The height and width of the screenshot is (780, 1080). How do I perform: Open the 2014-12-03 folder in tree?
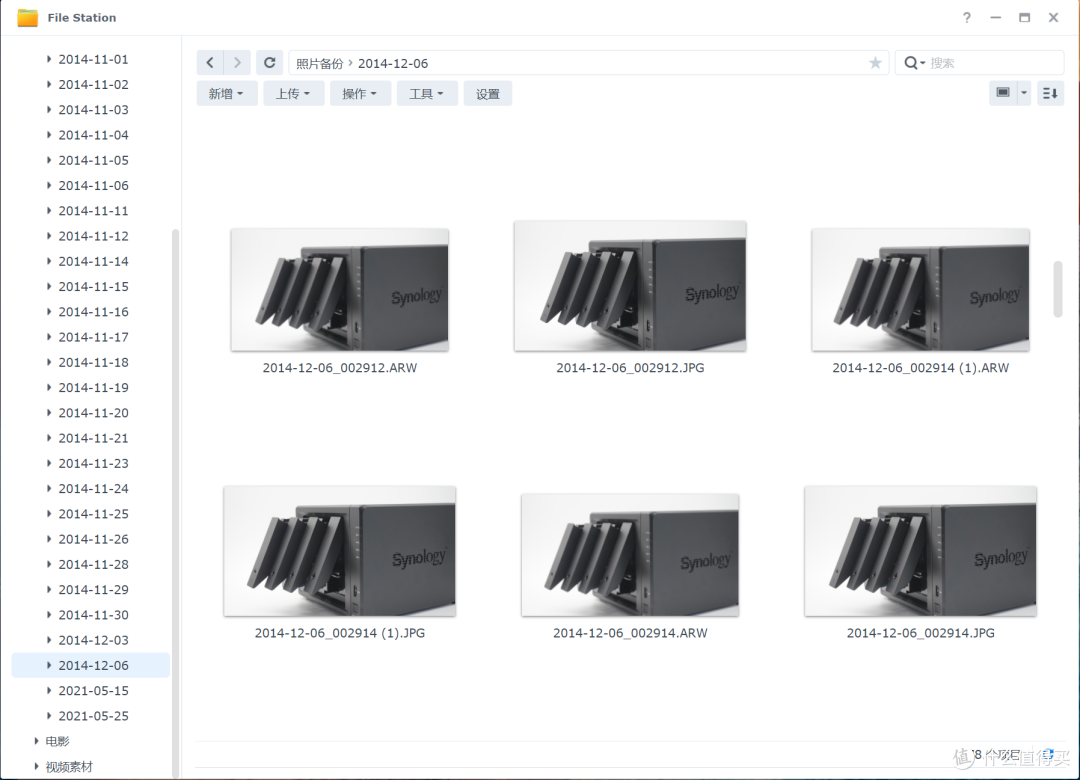pos(93,640)
